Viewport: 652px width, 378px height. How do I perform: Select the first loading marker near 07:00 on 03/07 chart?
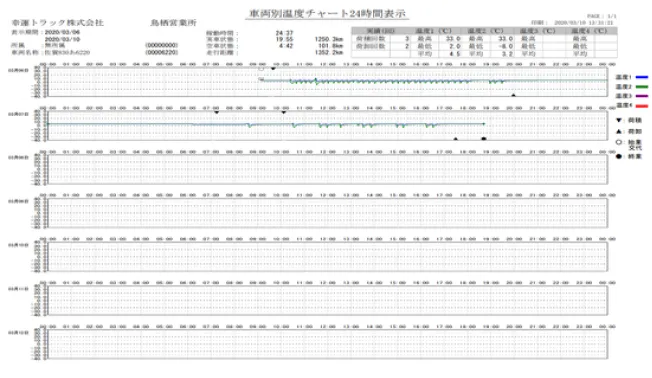coord(216,112)
